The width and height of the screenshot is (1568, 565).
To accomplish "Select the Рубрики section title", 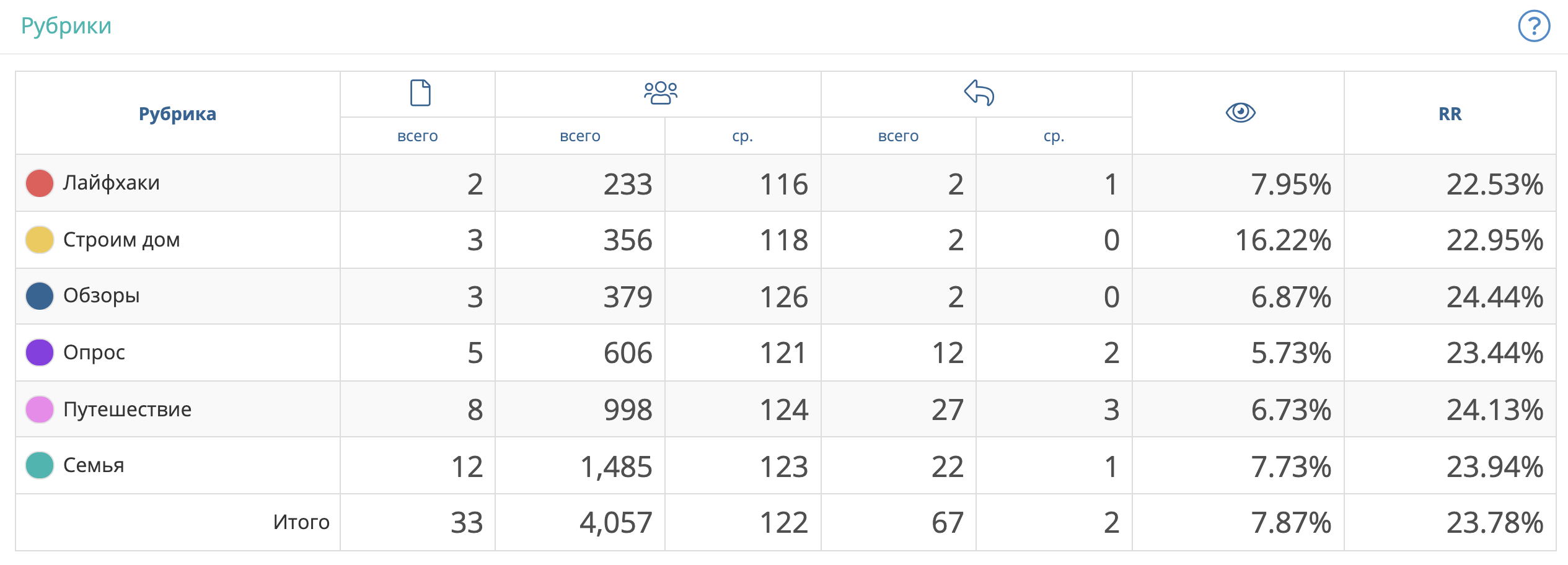I will coord(66,26).
